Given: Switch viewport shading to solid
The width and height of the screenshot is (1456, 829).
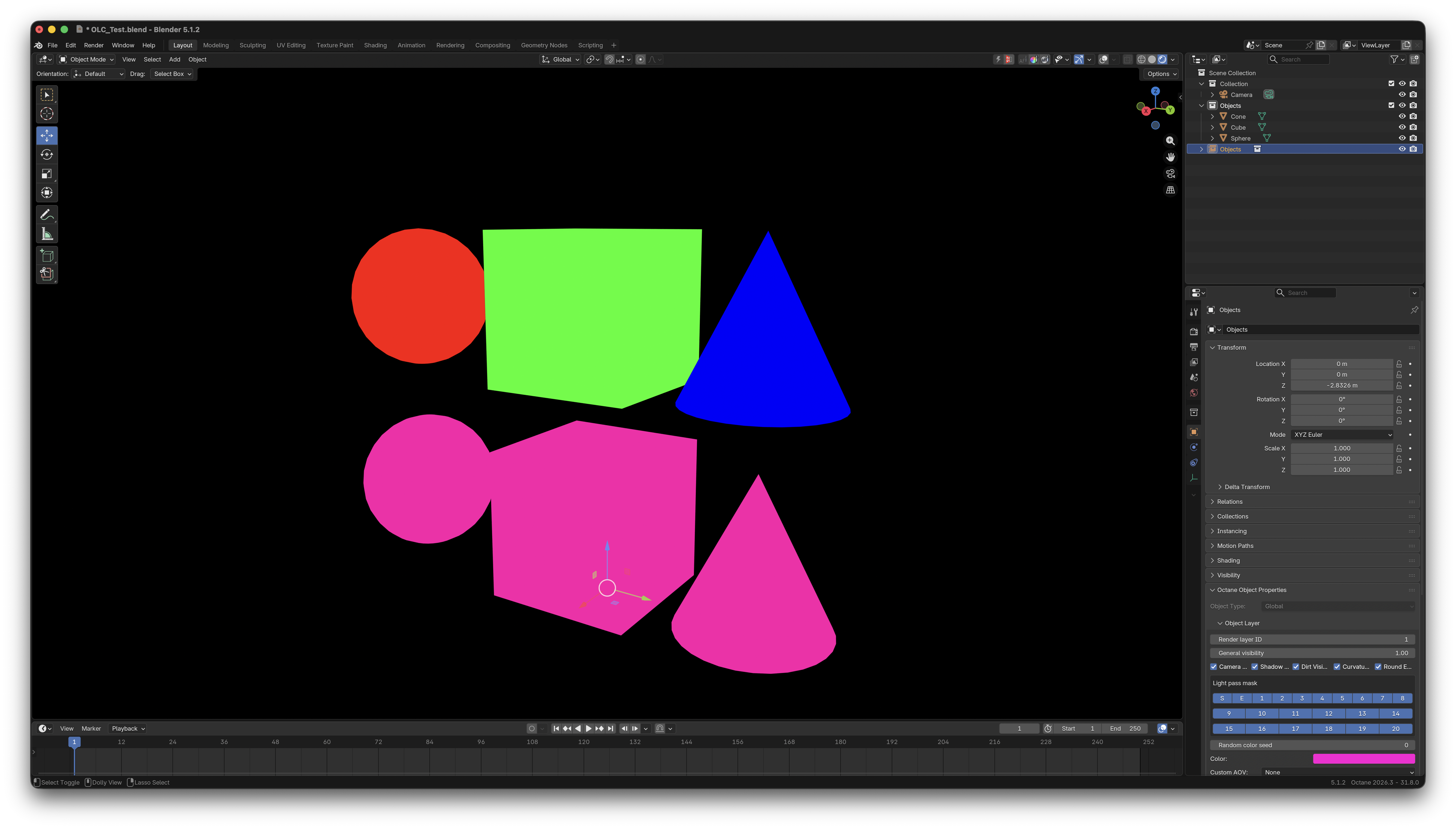Looking at the screenshot, I should click(x=1151, y=59).
